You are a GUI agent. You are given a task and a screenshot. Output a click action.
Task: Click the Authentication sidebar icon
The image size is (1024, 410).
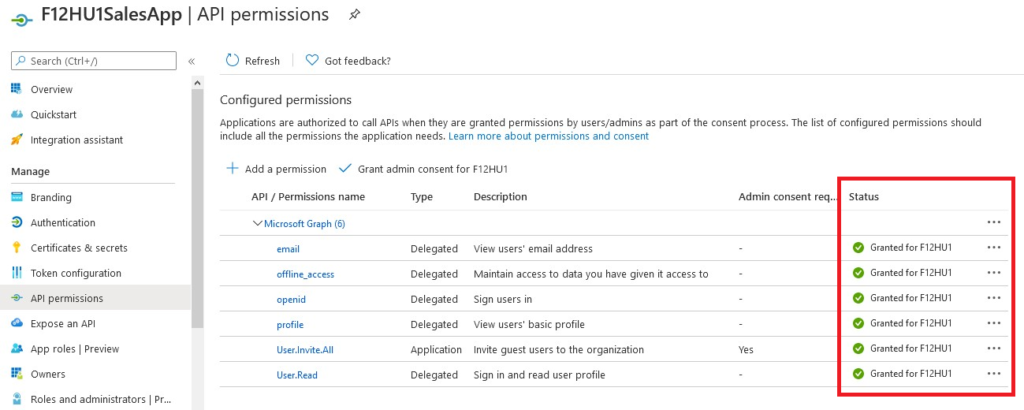pos(17,223)
